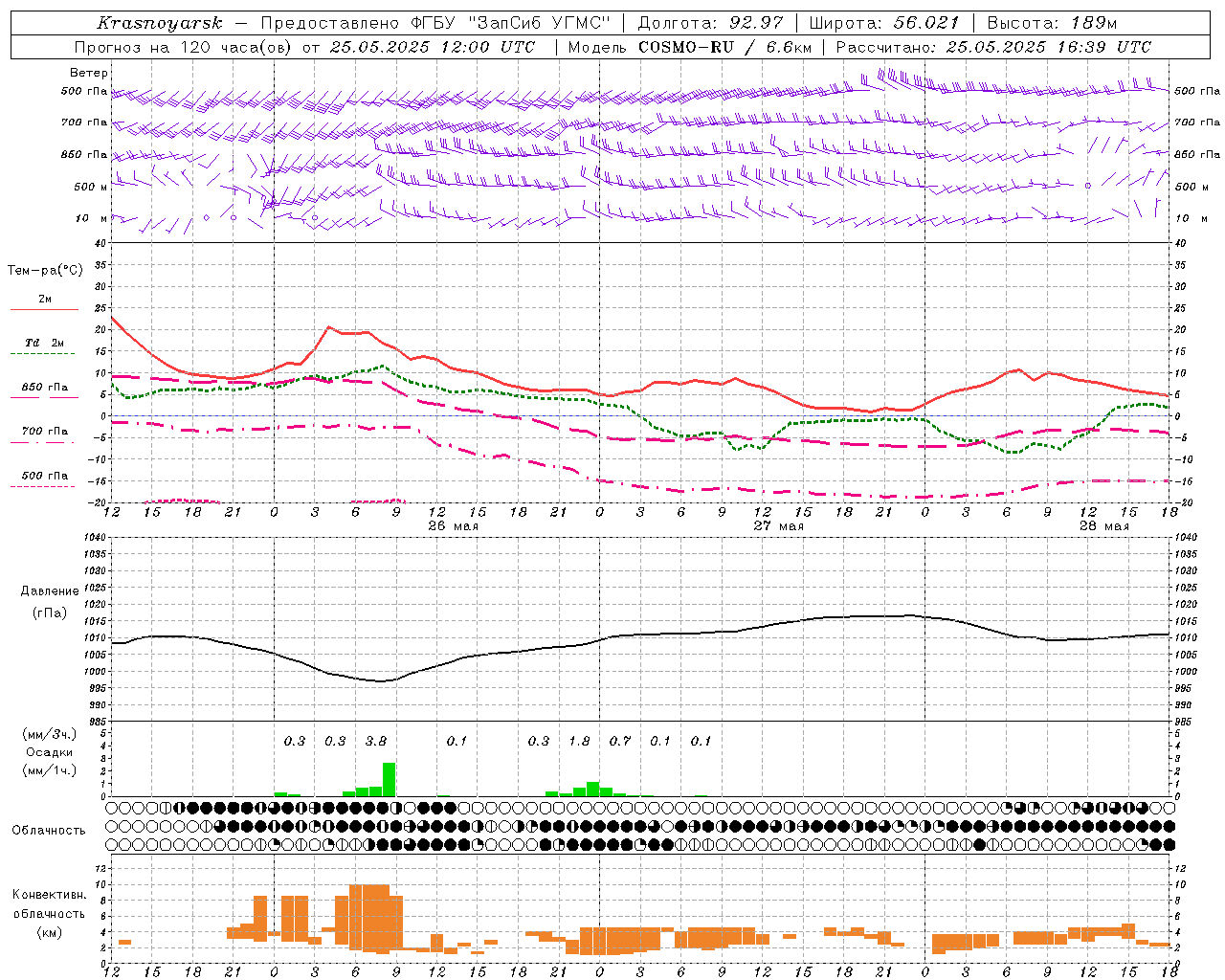Viewport: 1225px width, 980px height.
Task: Click the 0.7 precipitation total value
Action: pyautogui.click(x=620, y=742)
